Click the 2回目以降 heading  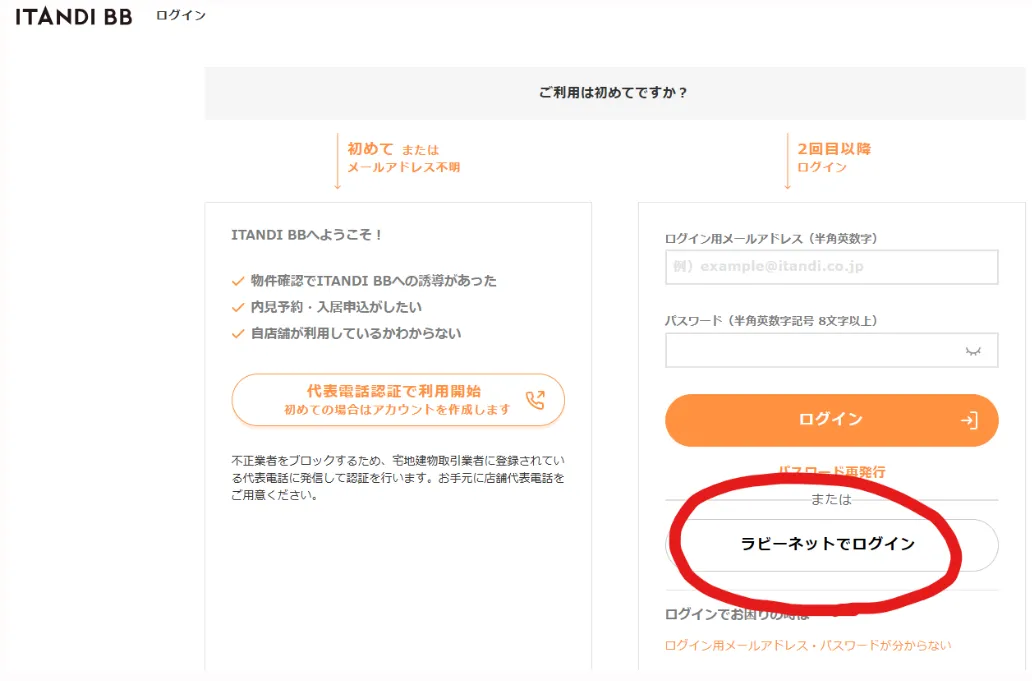834,149
